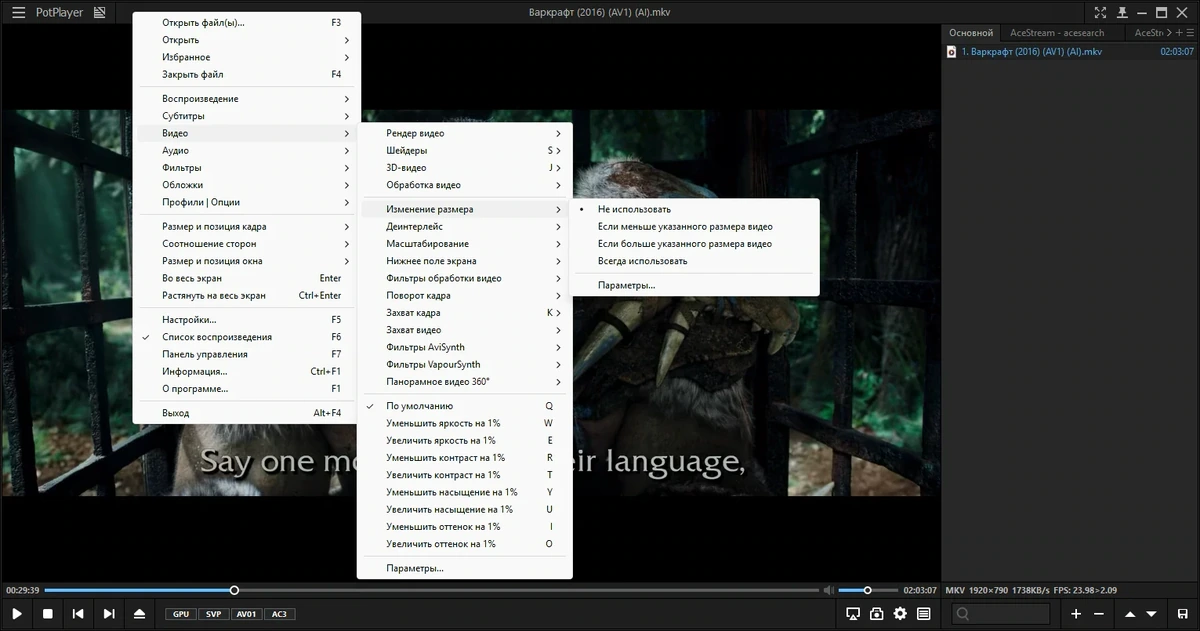Viewport: 1200px width, 631px height.
Task: Select 'Всегда использовать' resize option
Action: click(x=694, y=261)
